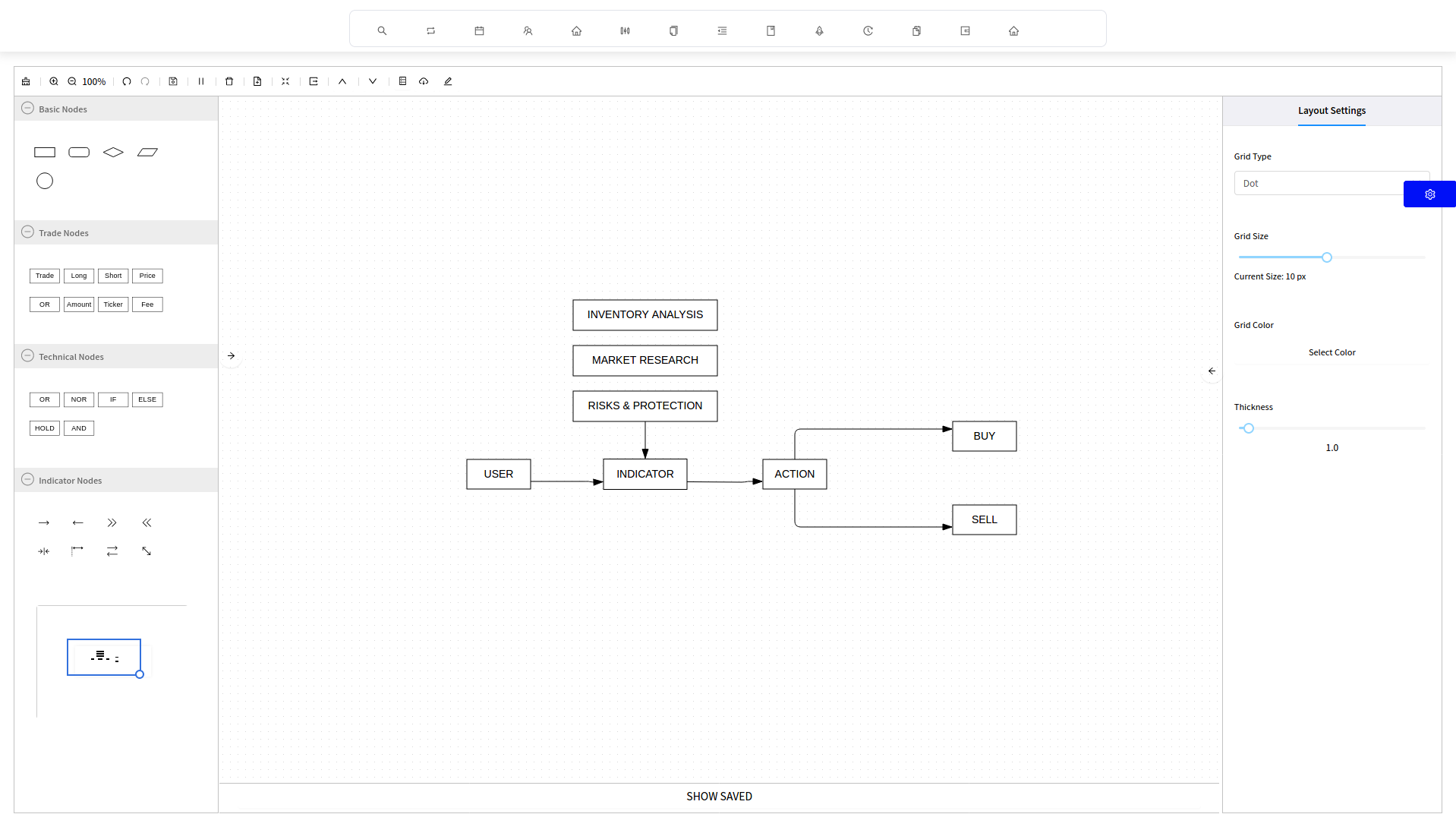The image size is (1456, 833).
Task: Toggle left panel with arrow handle
Action: pos(232,355)
